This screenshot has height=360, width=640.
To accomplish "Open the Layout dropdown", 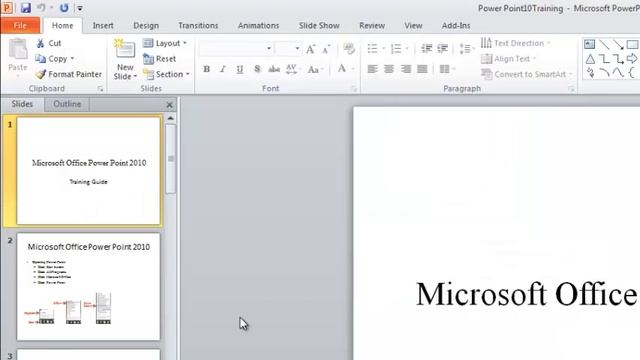I will (165, 43).
